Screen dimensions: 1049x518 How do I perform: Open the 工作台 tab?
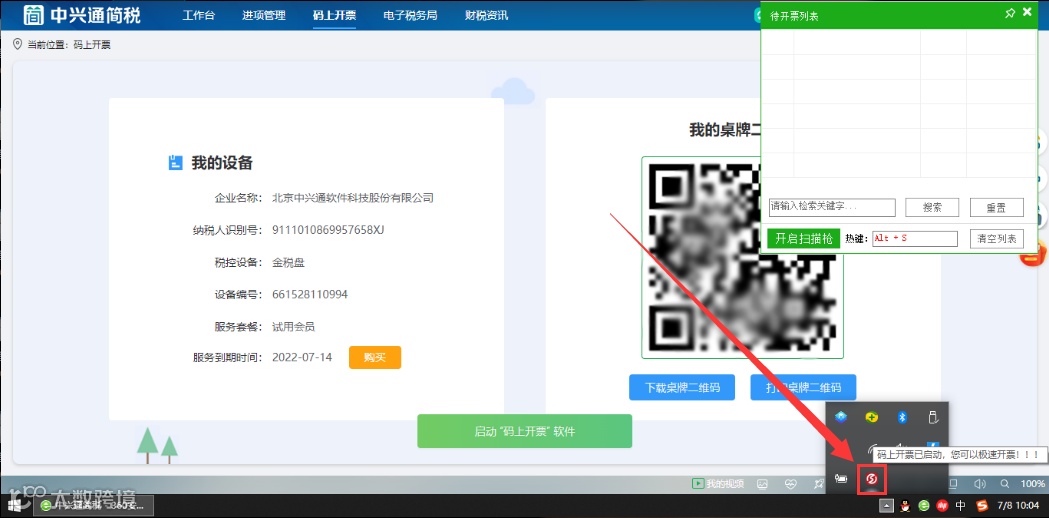[x=199, y=15]
